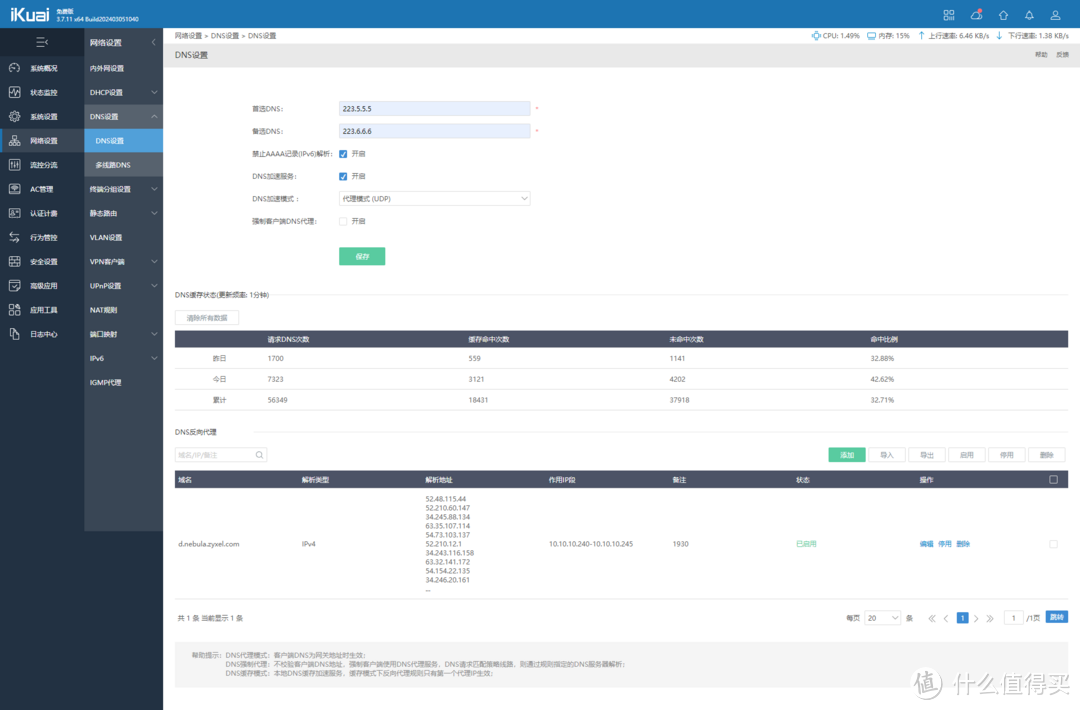Open the NAT规则 menu item

coord(105,310)
